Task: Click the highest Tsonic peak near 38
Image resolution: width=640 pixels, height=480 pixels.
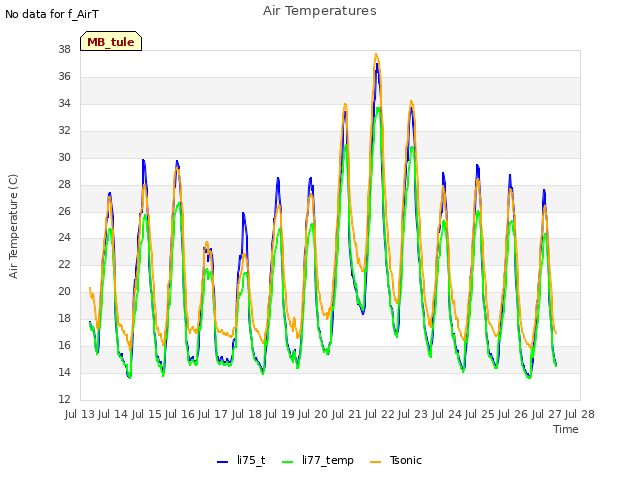Action: point(376,54)
